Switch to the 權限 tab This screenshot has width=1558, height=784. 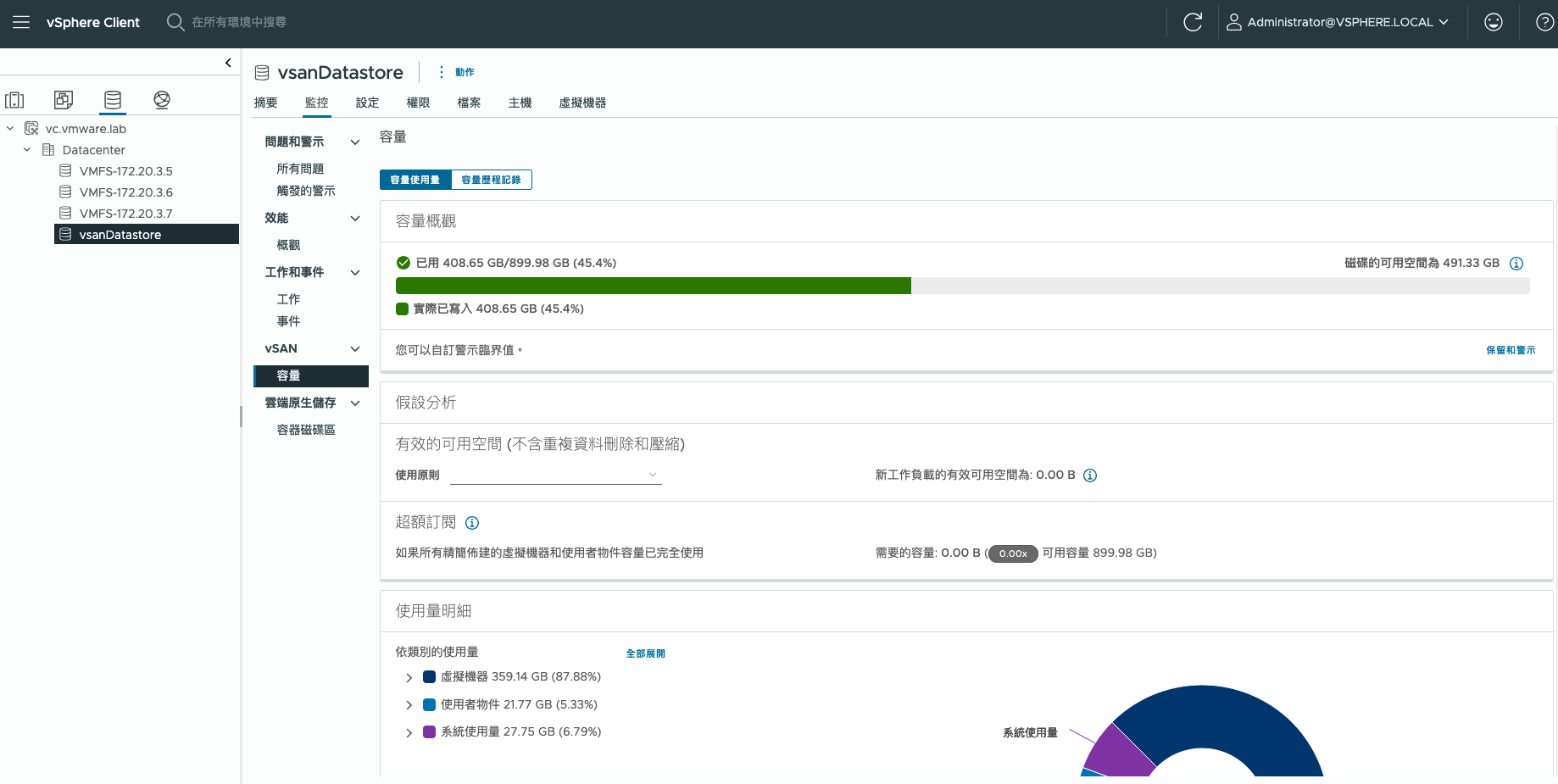coord(419,103)
